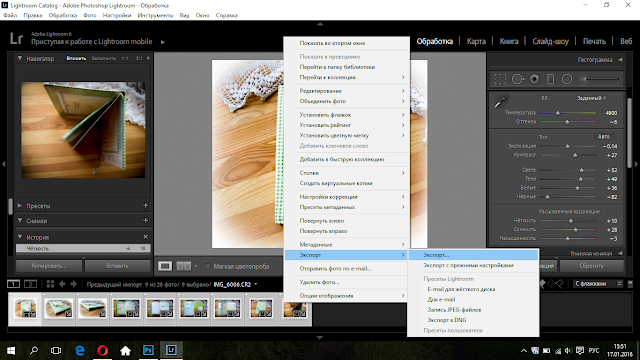The height and width of the screenshot is (360, 640).
Task: Select the Red Eye Correction tool
Action: pyautogui.click(x=534, y=79)
